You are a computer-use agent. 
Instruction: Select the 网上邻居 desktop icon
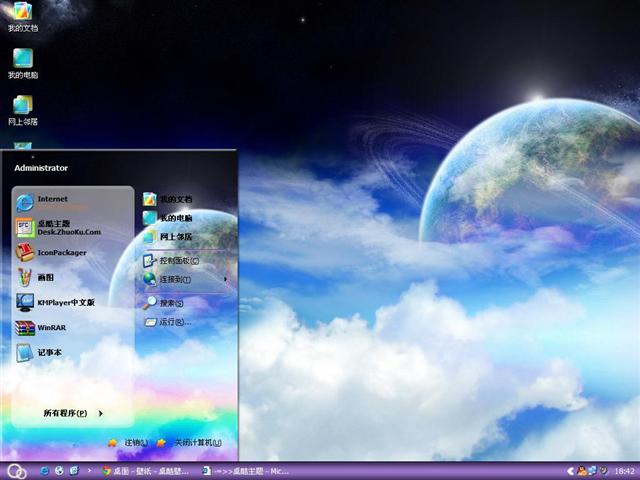[x=22, y=110]
